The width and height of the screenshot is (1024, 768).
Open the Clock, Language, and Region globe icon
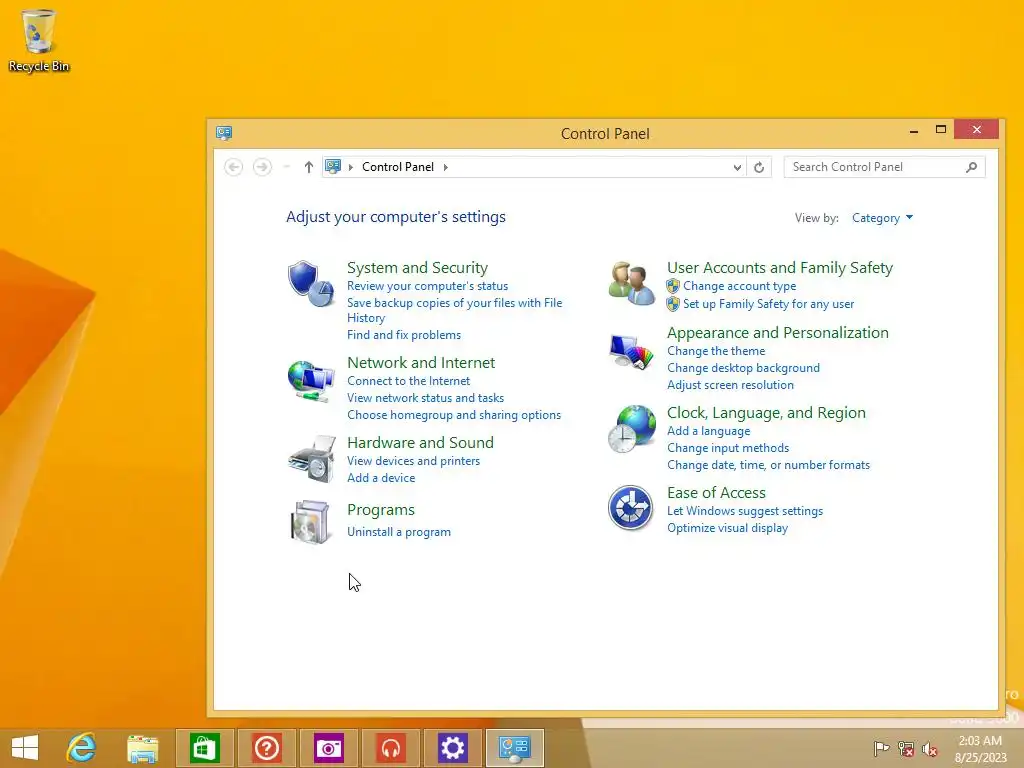631,428
